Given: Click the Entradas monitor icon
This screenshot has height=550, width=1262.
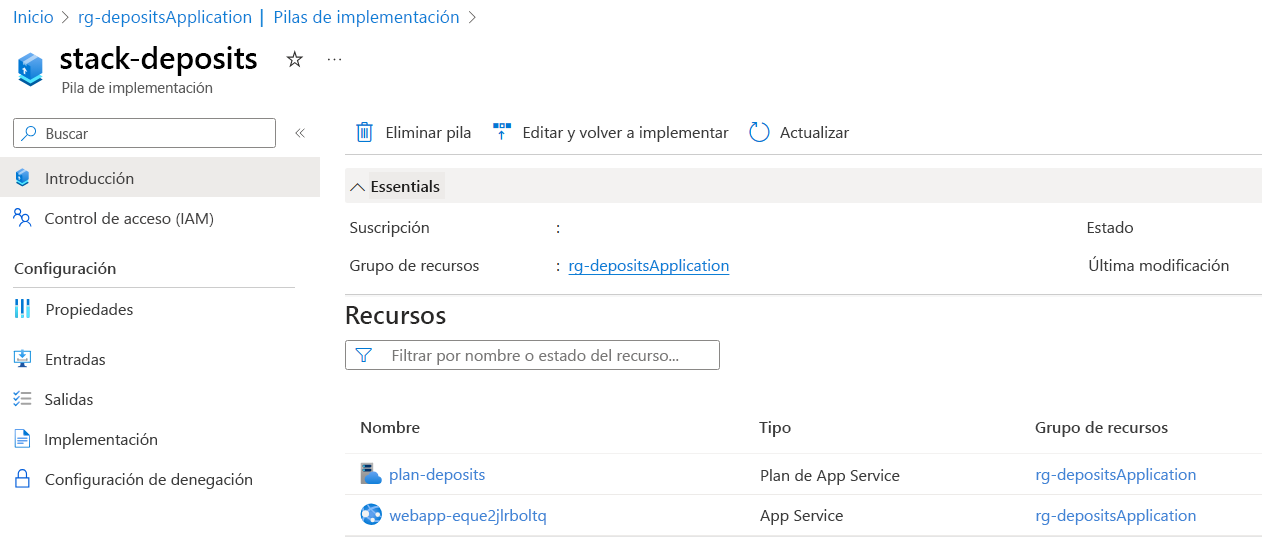Looking at the screenshot, I should pos(23,359).
